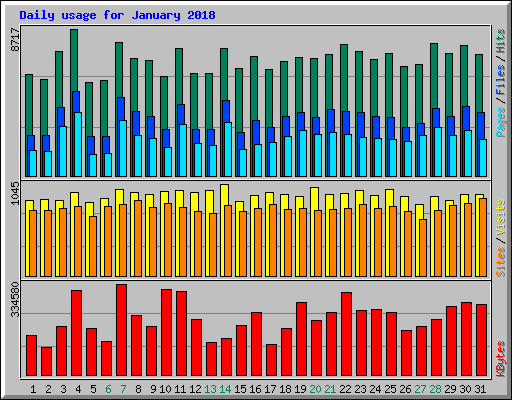Click day 10 on the date axis
This screenshot has height=400, width=512.
(x=165, y=389)
